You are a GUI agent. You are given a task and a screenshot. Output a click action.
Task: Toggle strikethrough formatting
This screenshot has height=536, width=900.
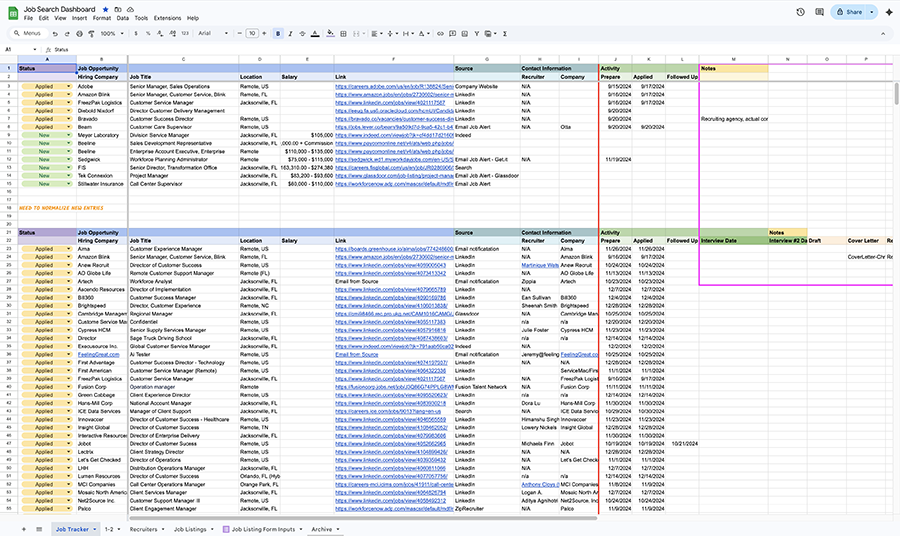click(x=302, y=34)
